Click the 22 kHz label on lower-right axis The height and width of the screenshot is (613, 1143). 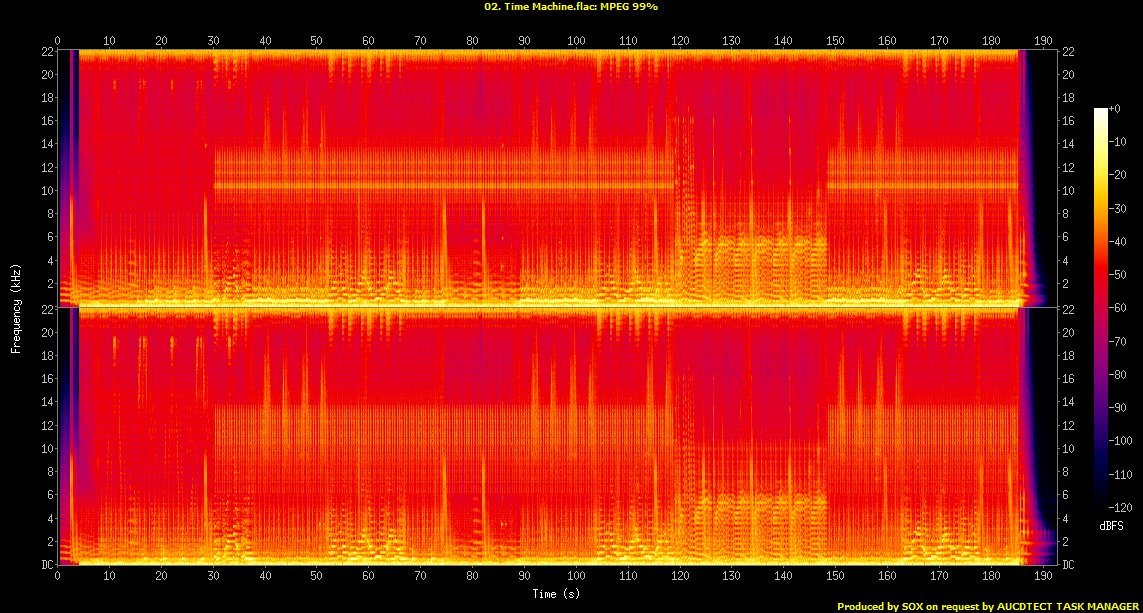tap(1068, 310)
